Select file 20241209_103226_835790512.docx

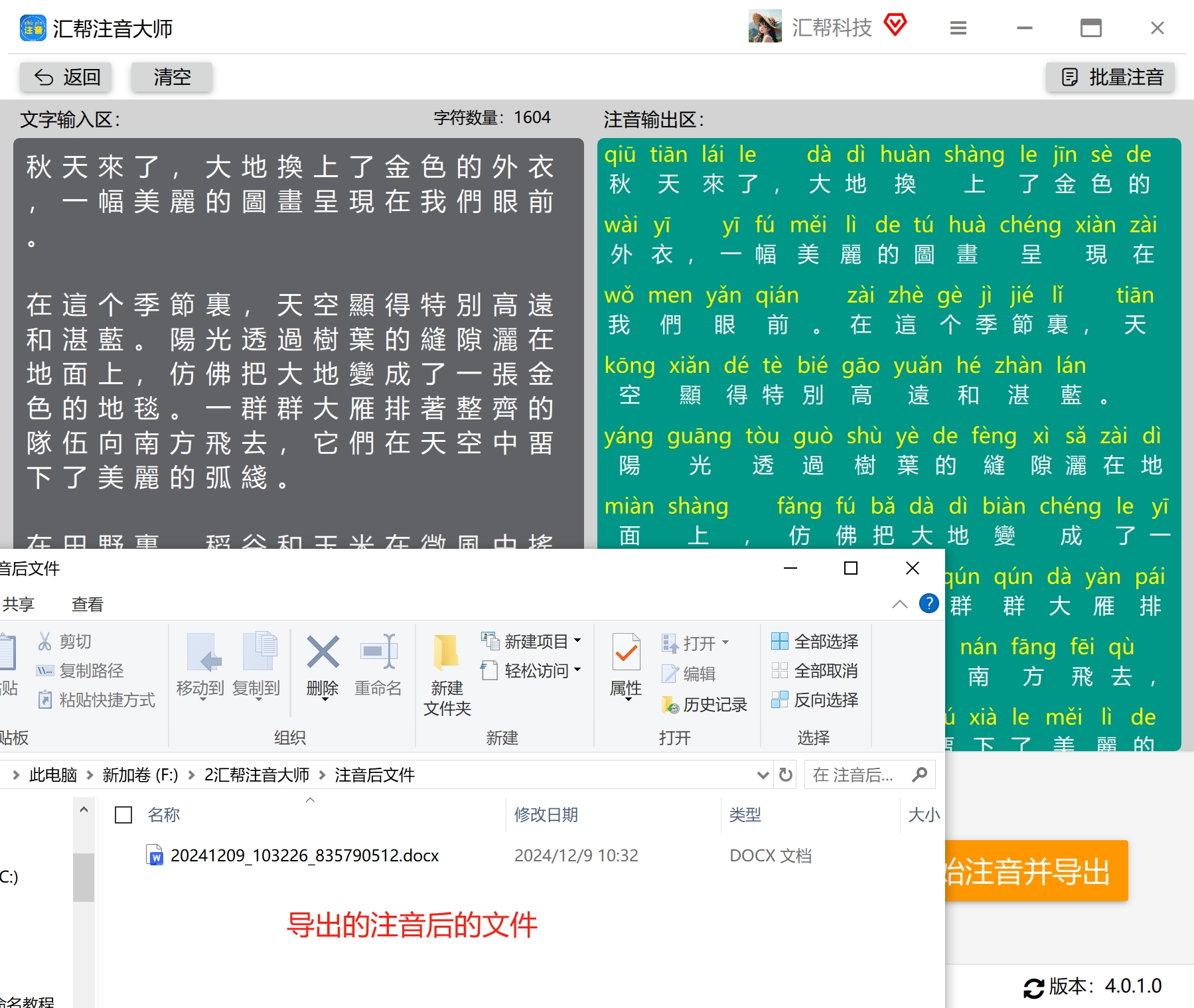(305, 855)
